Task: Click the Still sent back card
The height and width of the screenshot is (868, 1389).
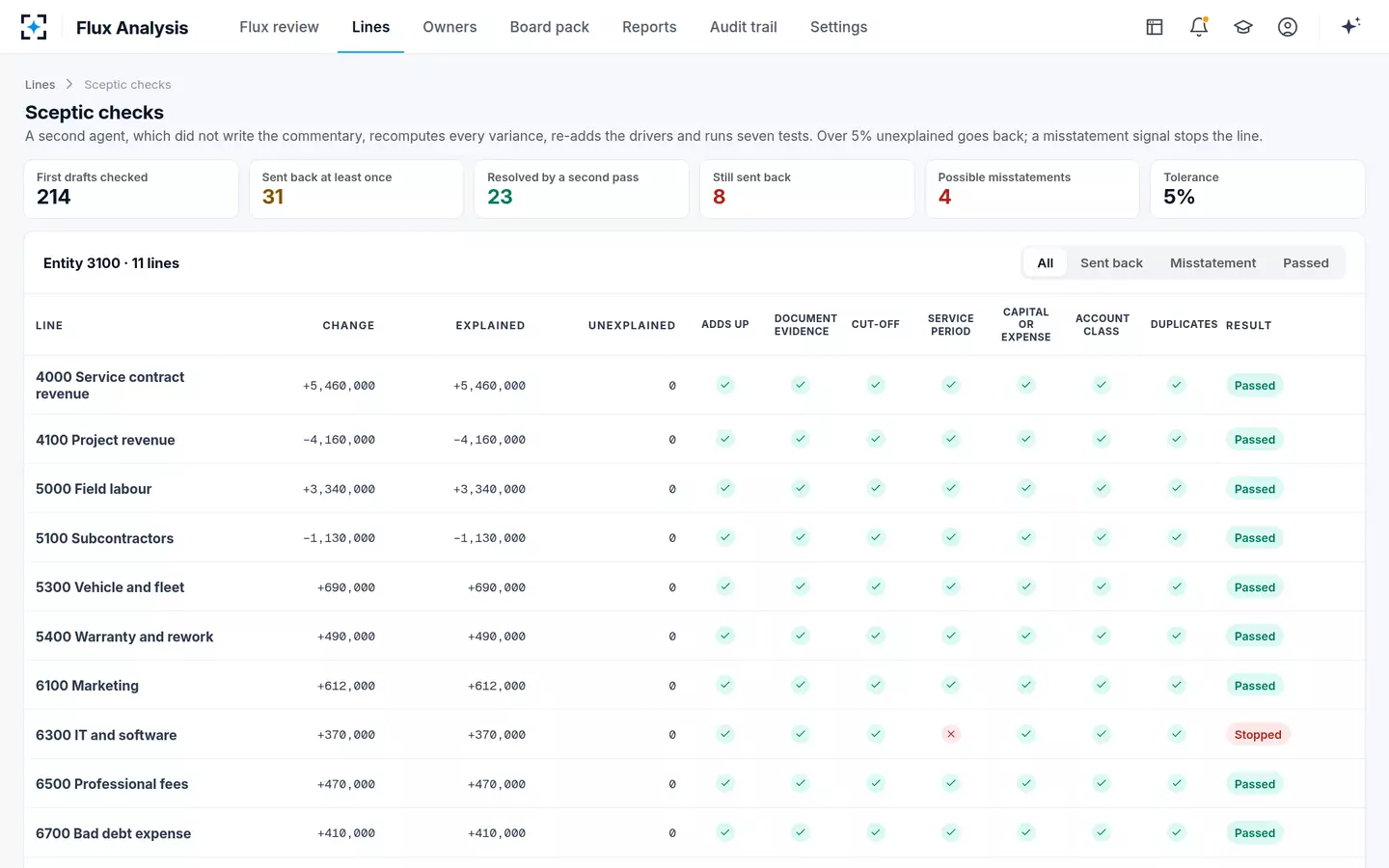Action: [806, 189]
